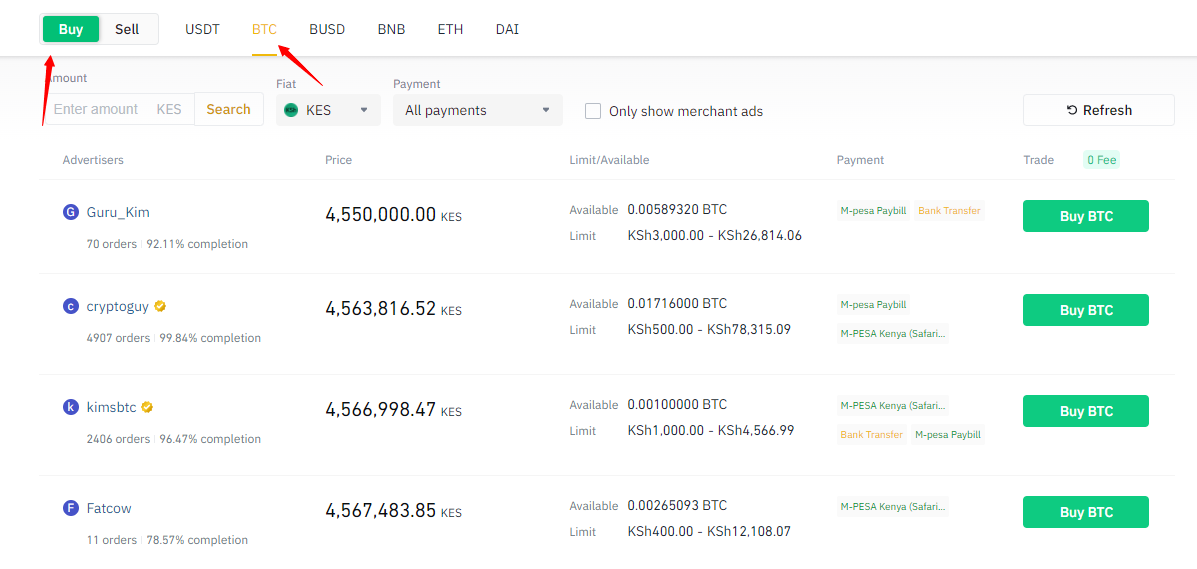This screenshot has width=1197, height=569.
Task: Click cryptoguy's avatar icon
Action: (70, 306)
